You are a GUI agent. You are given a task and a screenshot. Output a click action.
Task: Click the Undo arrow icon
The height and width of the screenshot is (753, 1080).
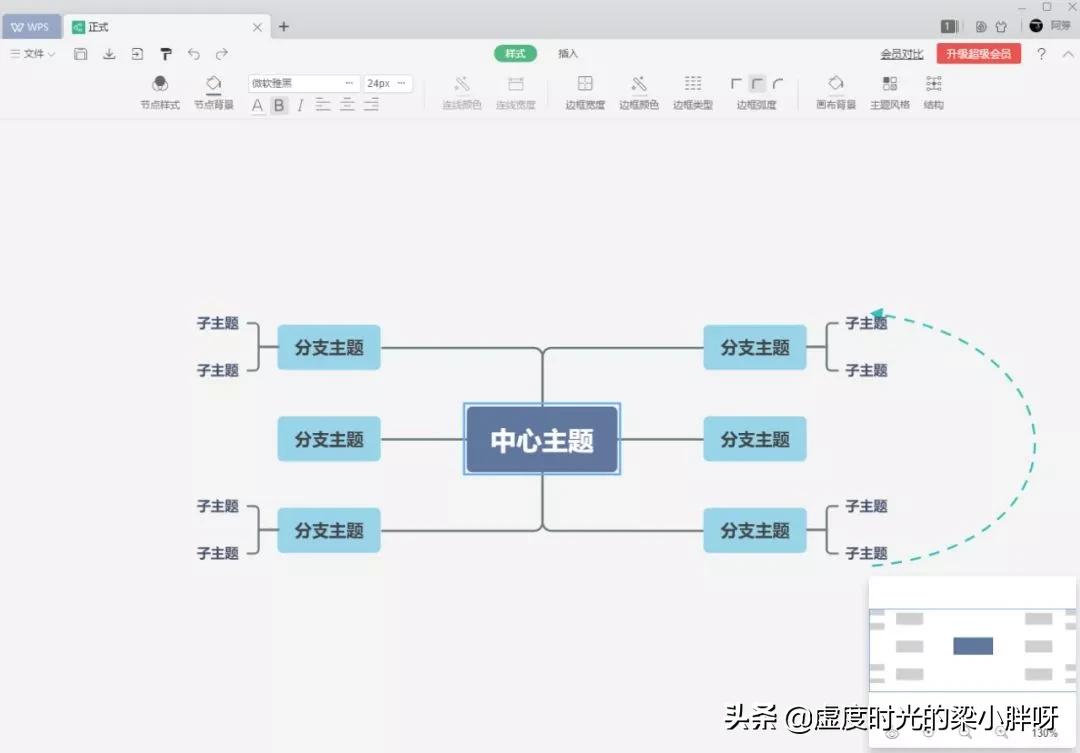coord(194,55)
